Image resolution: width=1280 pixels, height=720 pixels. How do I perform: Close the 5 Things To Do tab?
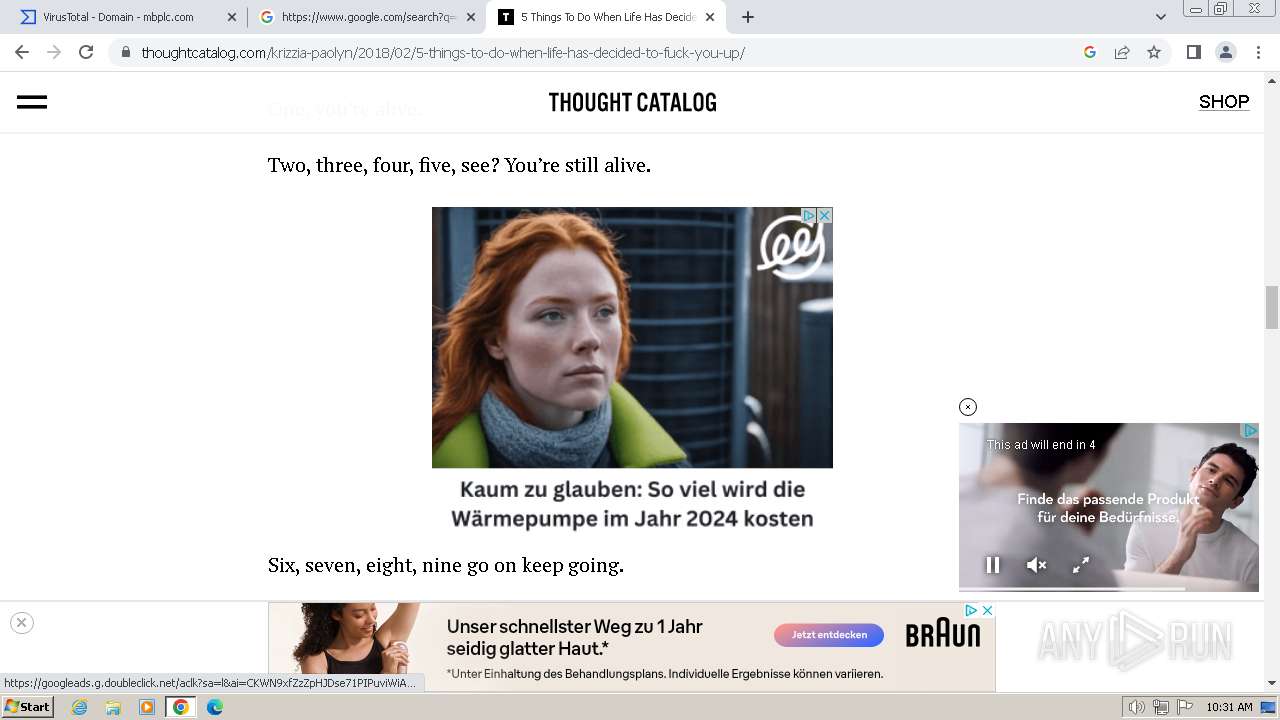(x=710, y=17)
